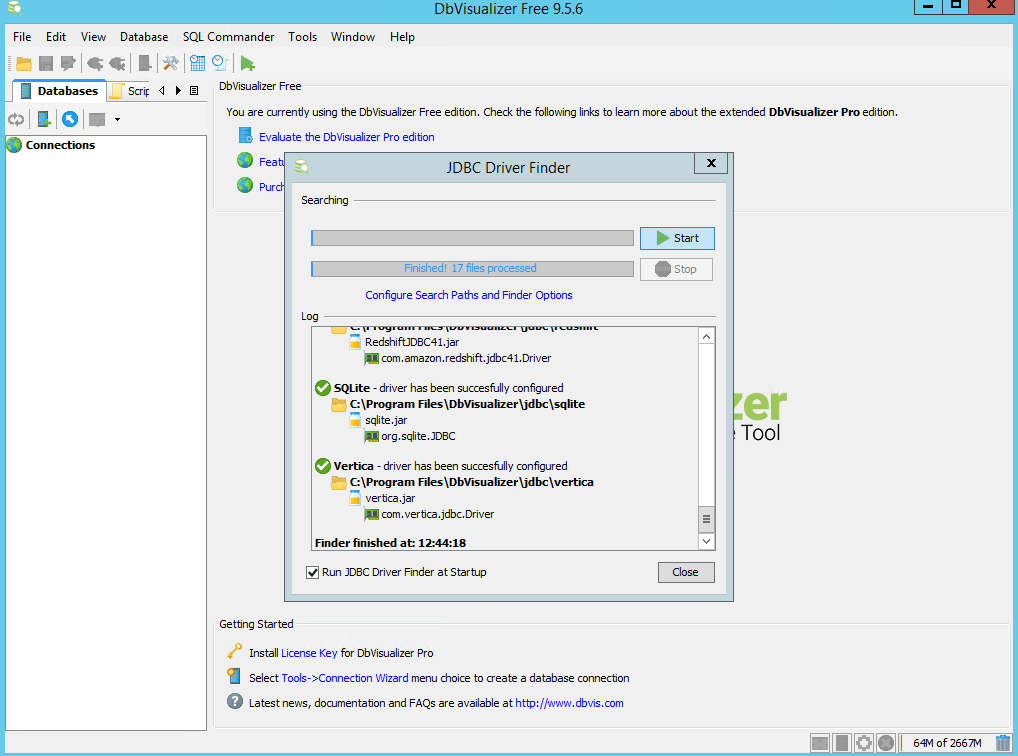Open the Window menu
This screenshot has height=756, width=1018.
[353, 37]
